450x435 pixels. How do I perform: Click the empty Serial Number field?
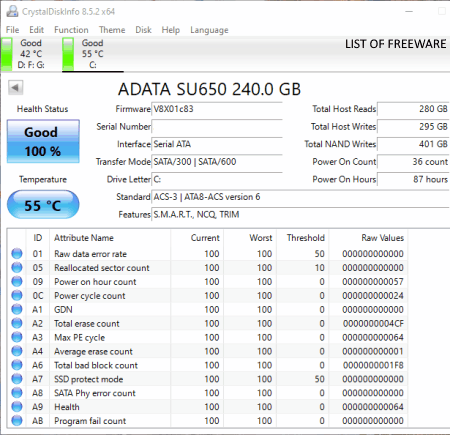(x=217, y=127)
